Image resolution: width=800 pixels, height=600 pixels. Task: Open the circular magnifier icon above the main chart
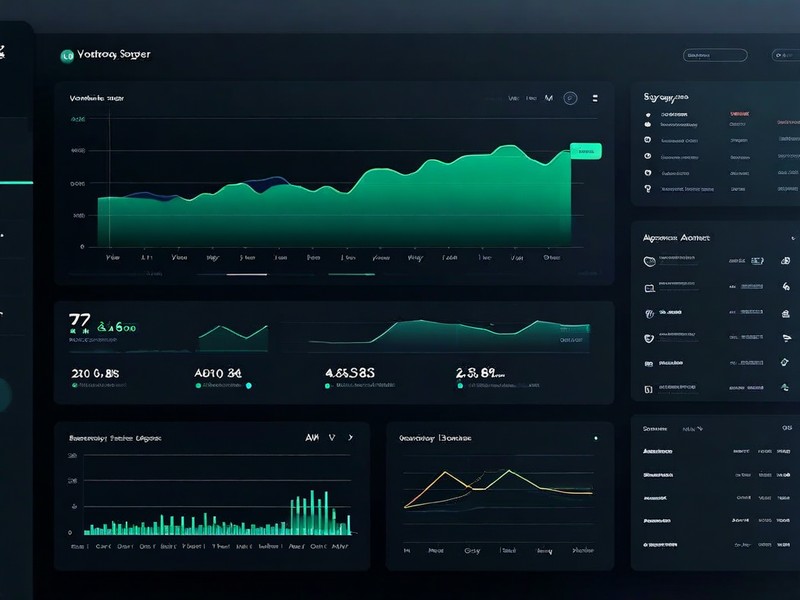pos(570,98)
